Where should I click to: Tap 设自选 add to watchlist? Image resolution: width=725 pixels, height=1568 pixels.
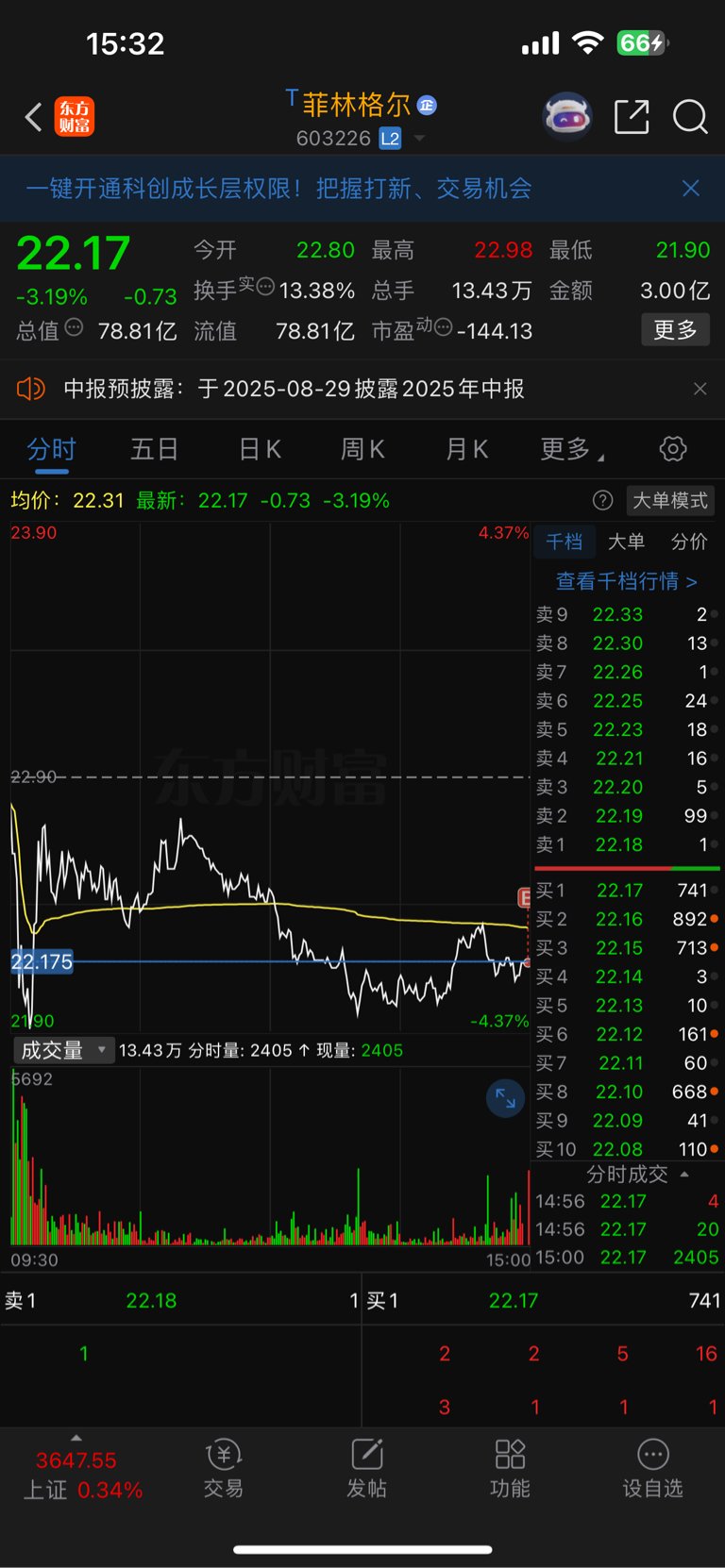(x=652, y=1469)
